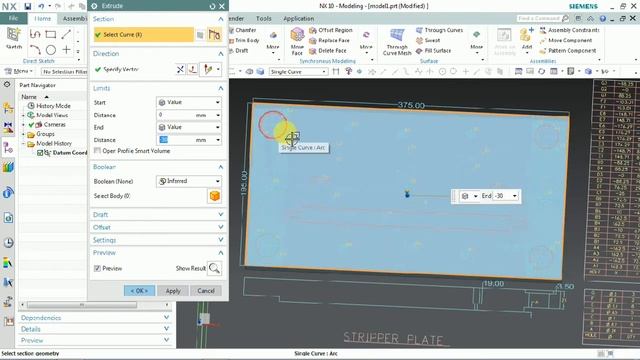Click the Curve selection icon
This screenshot has width=640, height=360.
pos(215,35)
